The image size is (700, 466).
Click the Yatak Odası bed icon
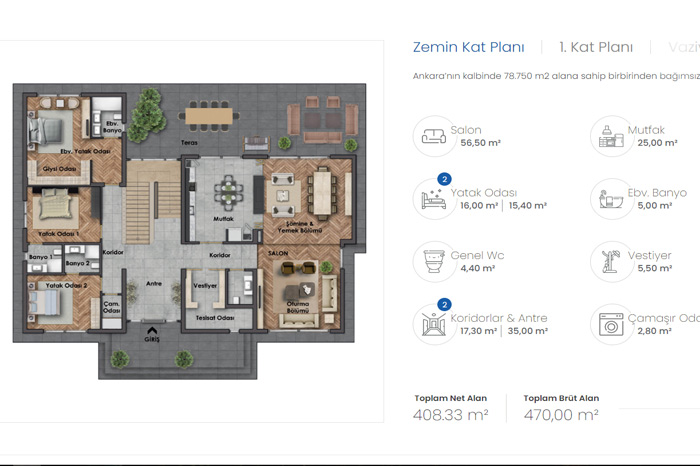pos(434,199)
